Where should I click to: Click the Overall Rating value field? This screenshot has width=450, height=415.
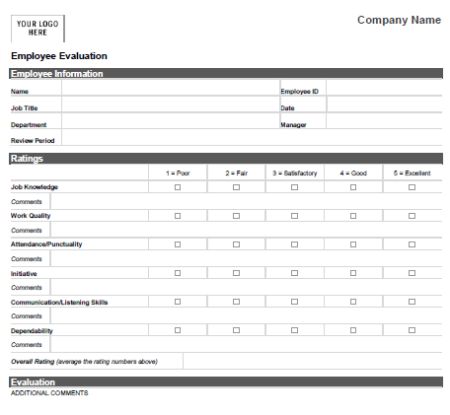[313, 361]
